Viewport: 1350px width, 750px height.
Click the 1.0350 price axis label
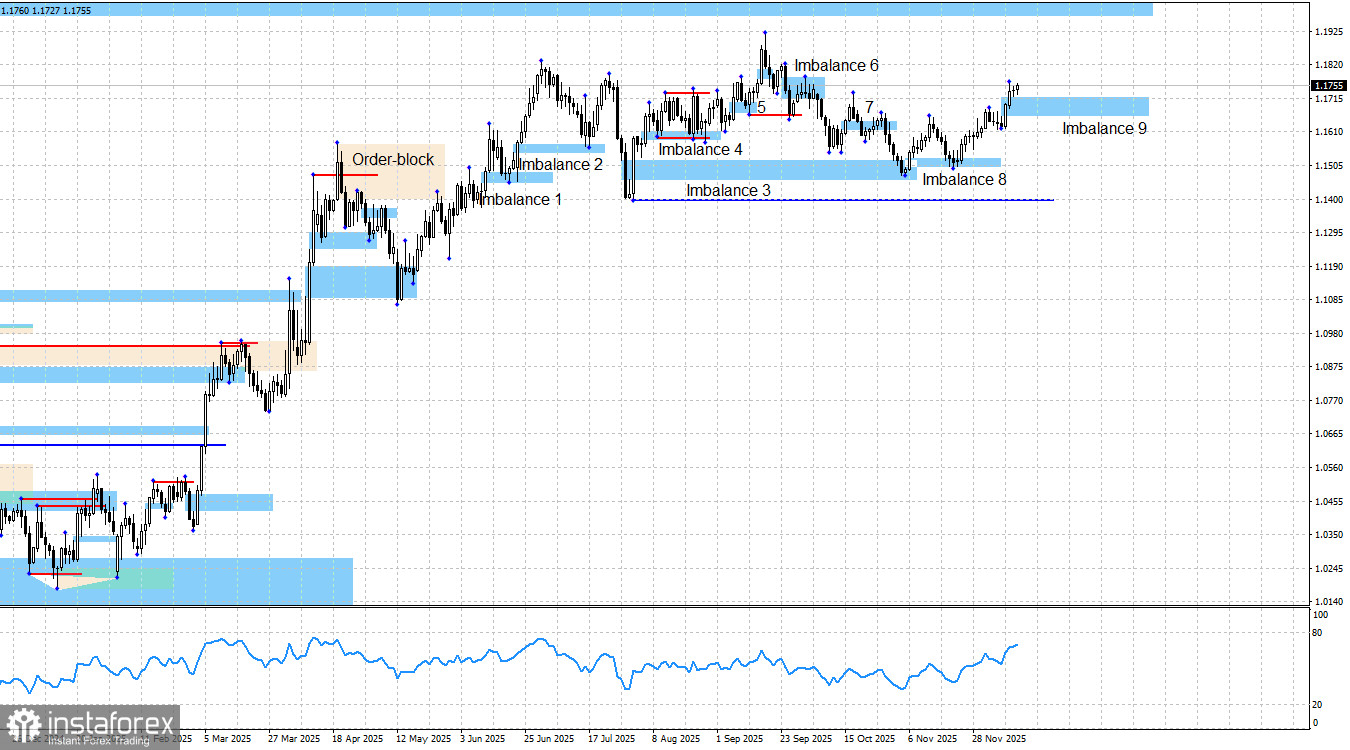tap(1329, 535)
